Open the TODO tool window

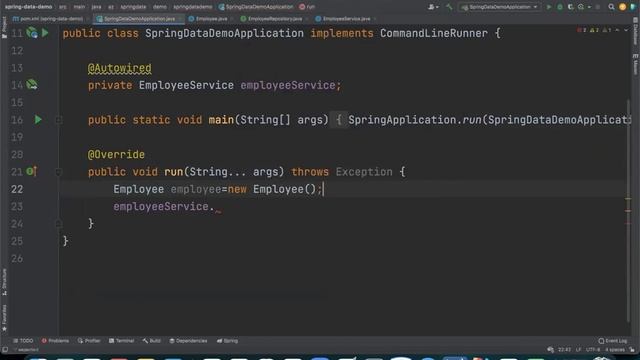click(23, 341)
